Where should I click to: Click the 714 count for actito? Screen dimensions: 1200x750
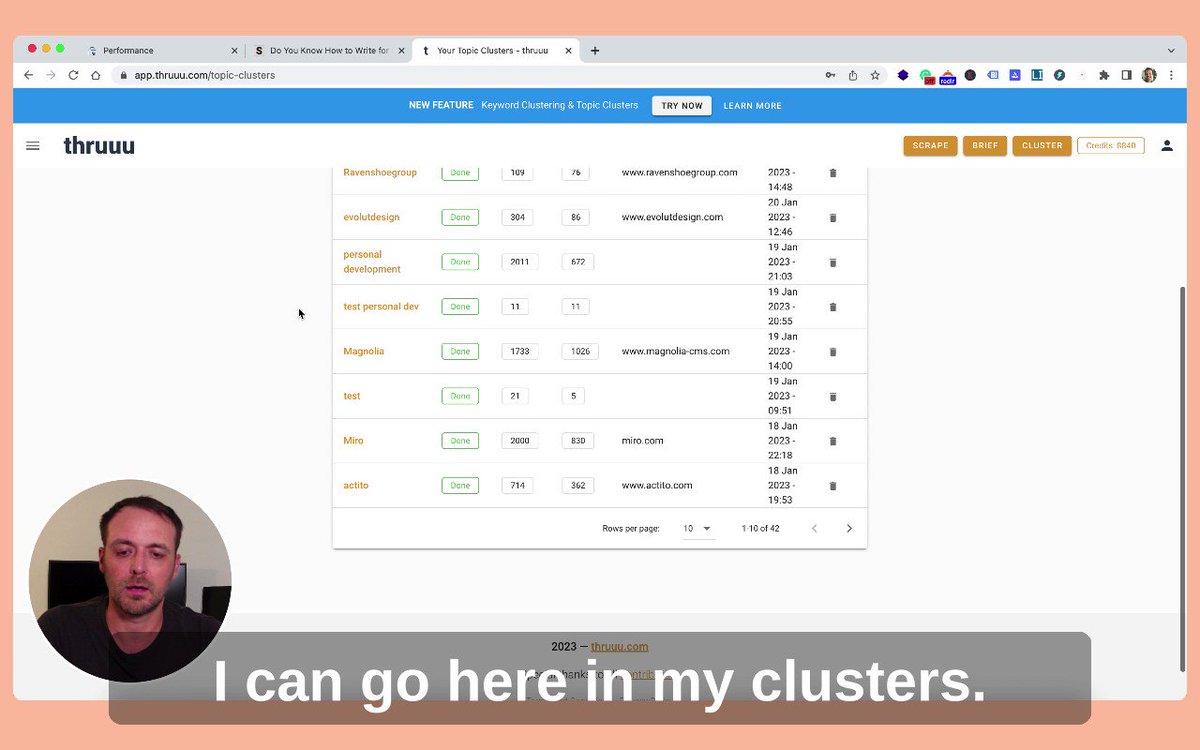point(517,486)
